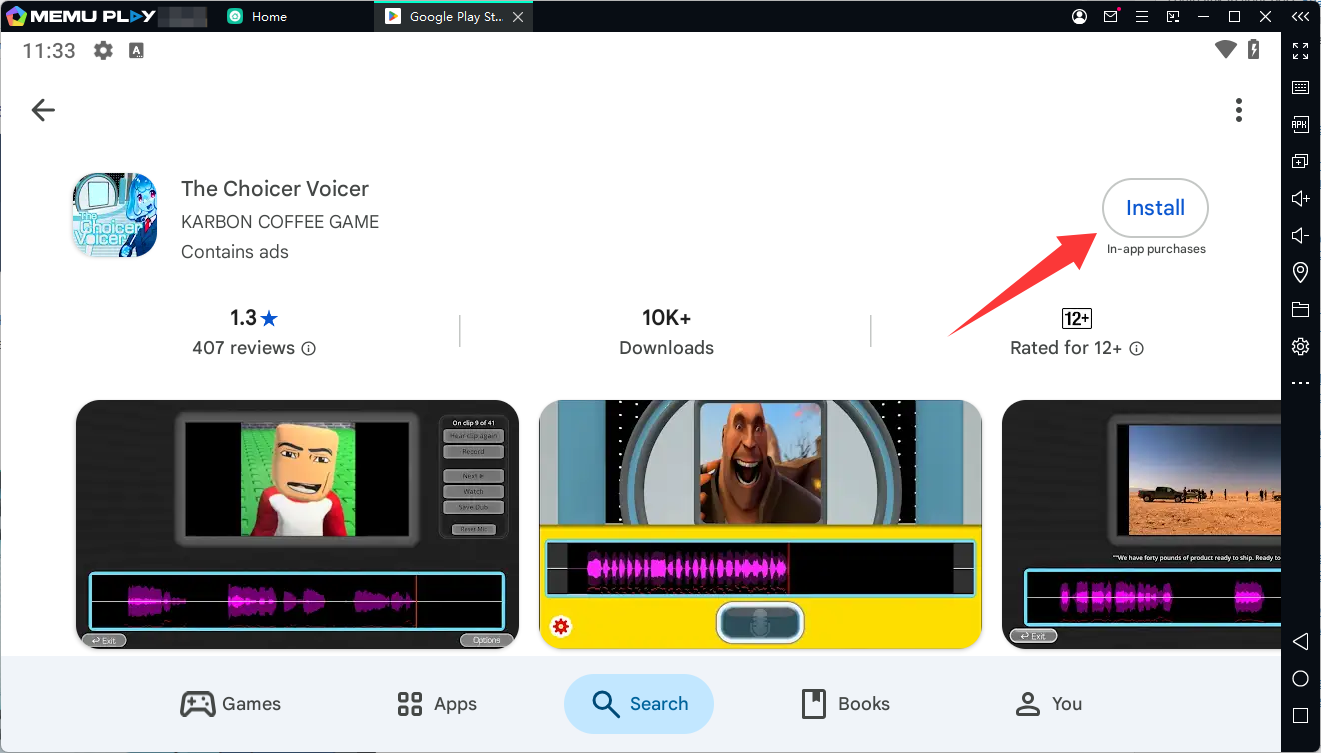Go back with the arrow icon
This screenshot has width=1321, height=753.
[43, 110]
